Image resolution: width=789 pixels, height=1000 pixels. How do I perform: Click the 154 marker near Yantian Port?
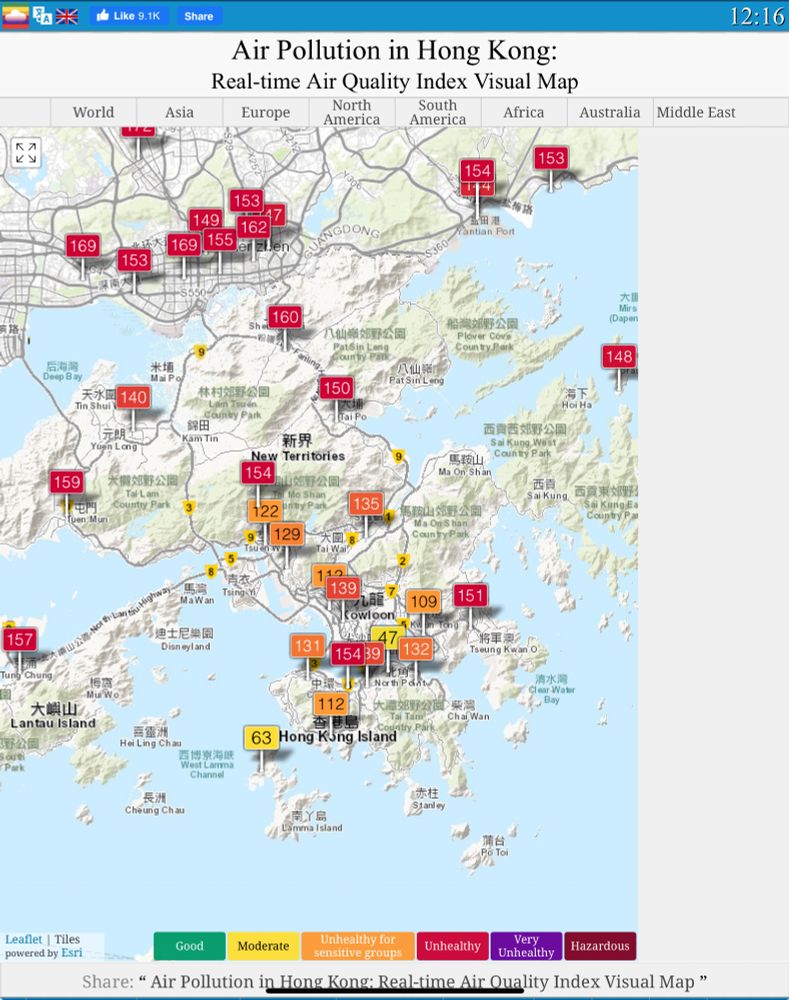477,171
